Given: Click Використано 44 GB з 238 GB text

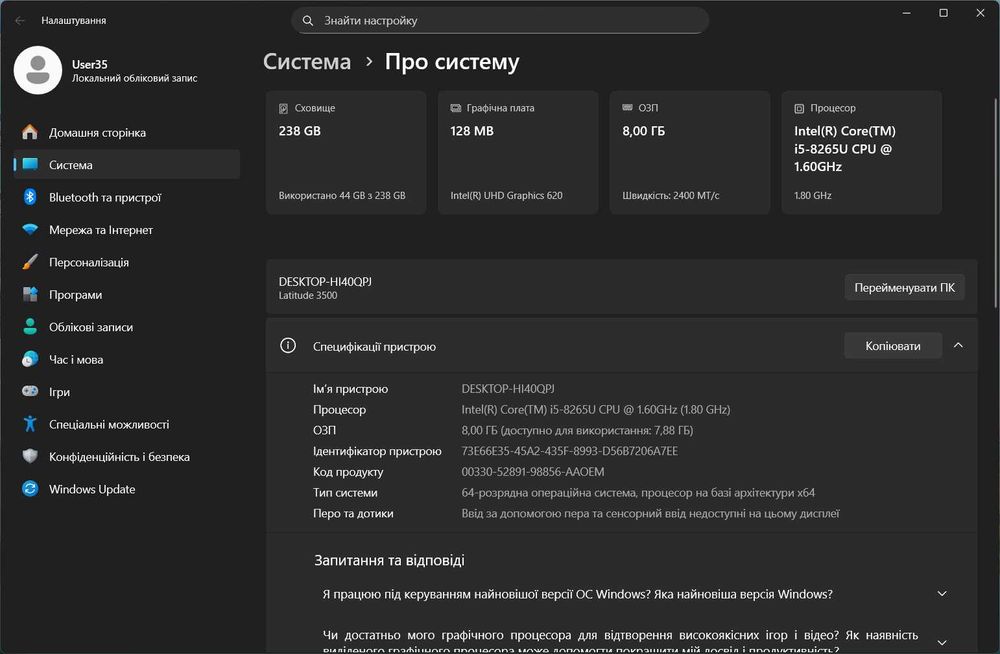Looking at the screenshot, I should tap(342, 195).
